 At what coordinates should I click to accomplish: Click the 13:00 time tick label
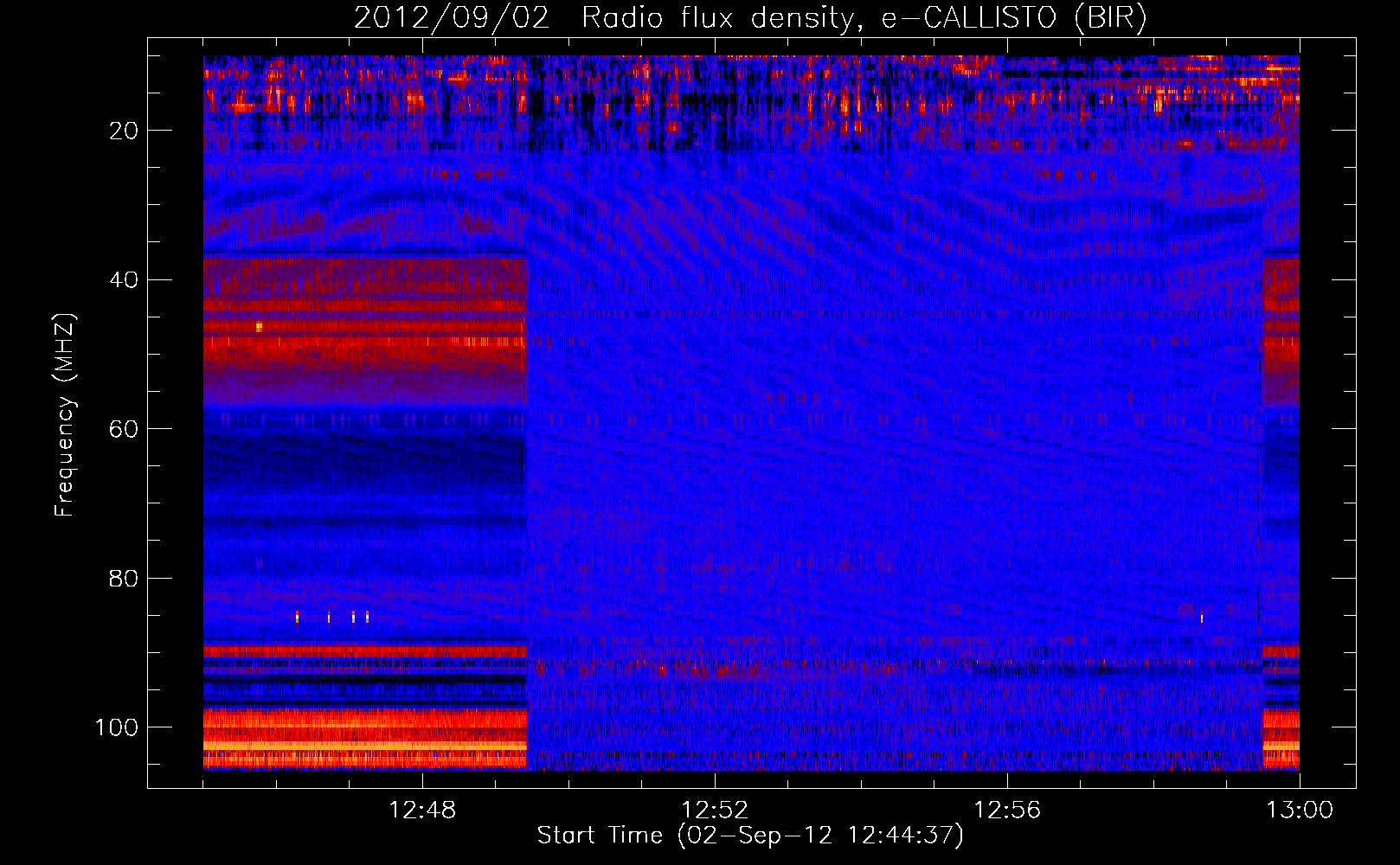click(x=1300, y=811)
